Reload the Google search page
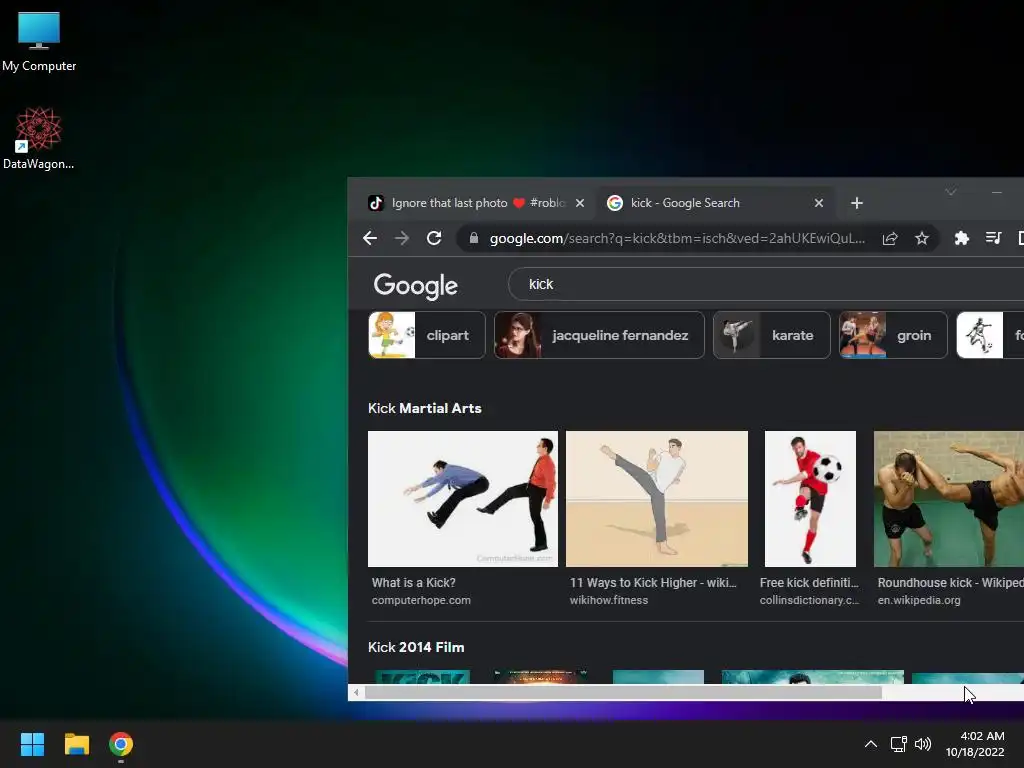The image size is (1024, 768). coord(434,238)
